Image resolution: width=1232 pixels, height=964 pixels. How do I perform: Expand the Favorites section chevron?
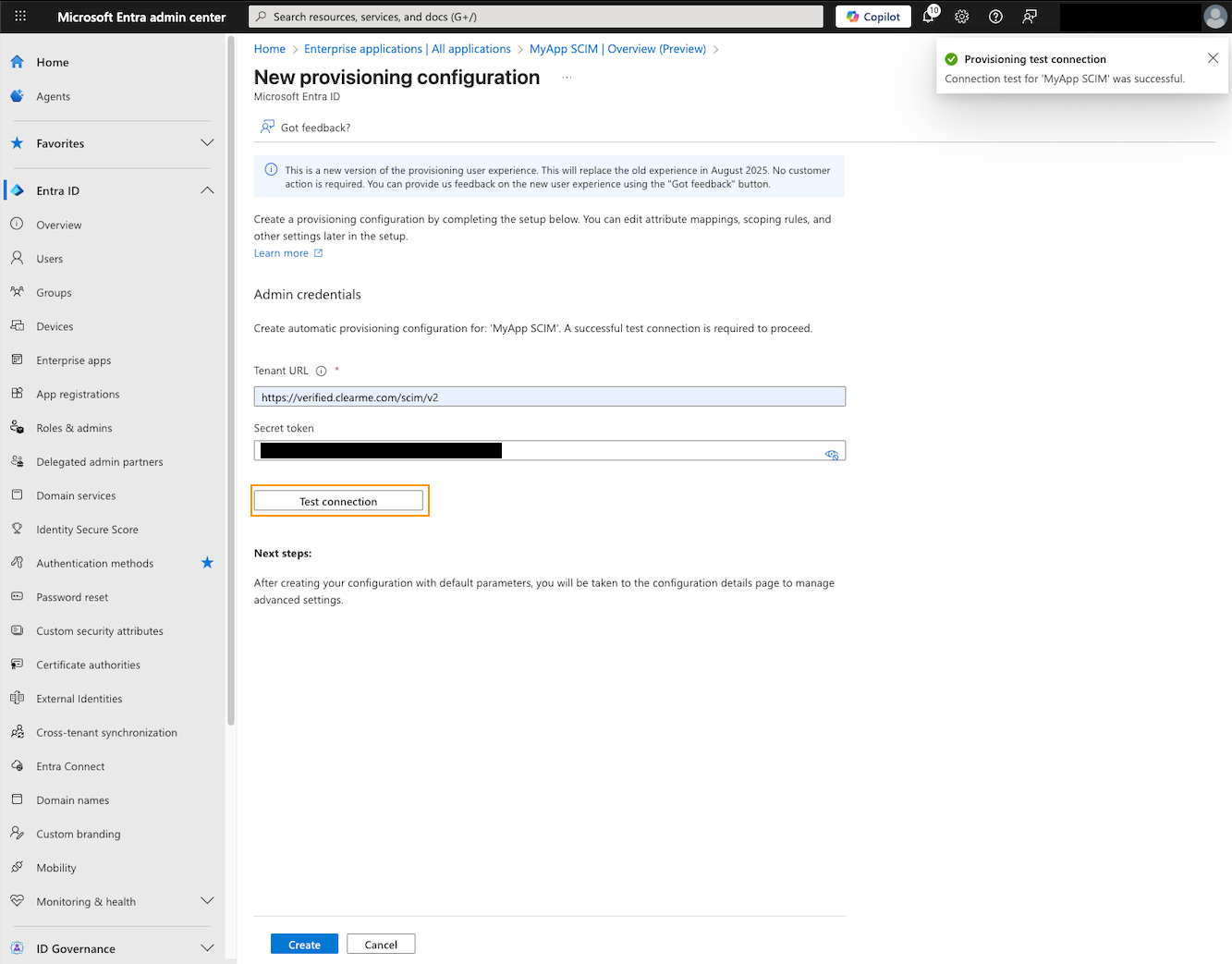point(207,143)
